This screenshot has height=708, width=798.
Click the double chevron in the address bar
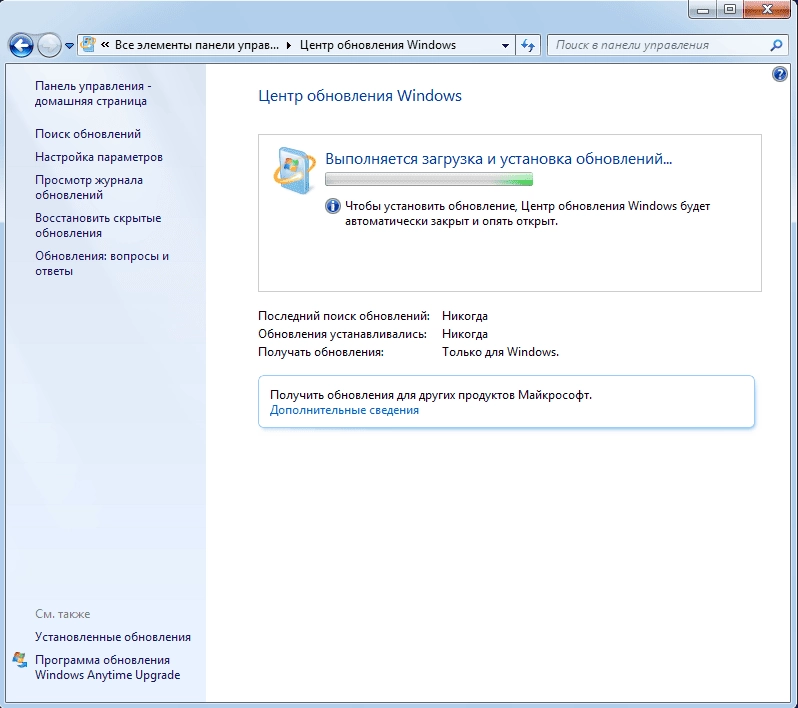[105, 45]
